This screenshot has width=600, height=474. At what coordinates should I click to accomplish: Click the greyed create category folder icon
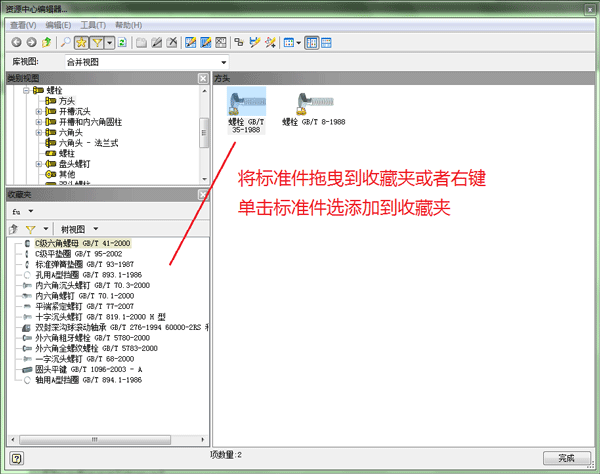(x=141, y=42)
